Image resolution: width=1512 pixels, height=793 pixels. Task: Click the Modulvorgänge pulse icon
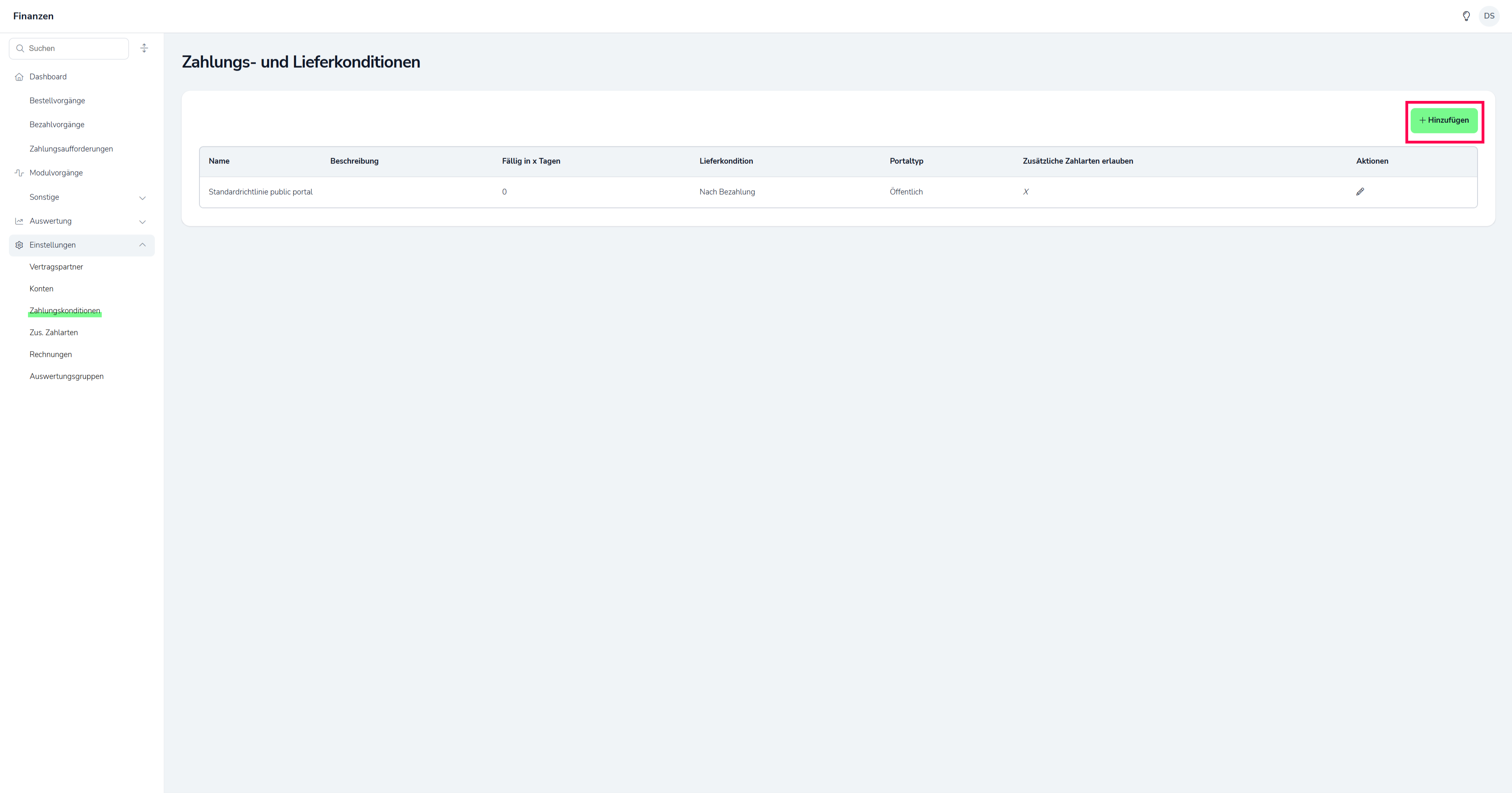pos(19,173)
